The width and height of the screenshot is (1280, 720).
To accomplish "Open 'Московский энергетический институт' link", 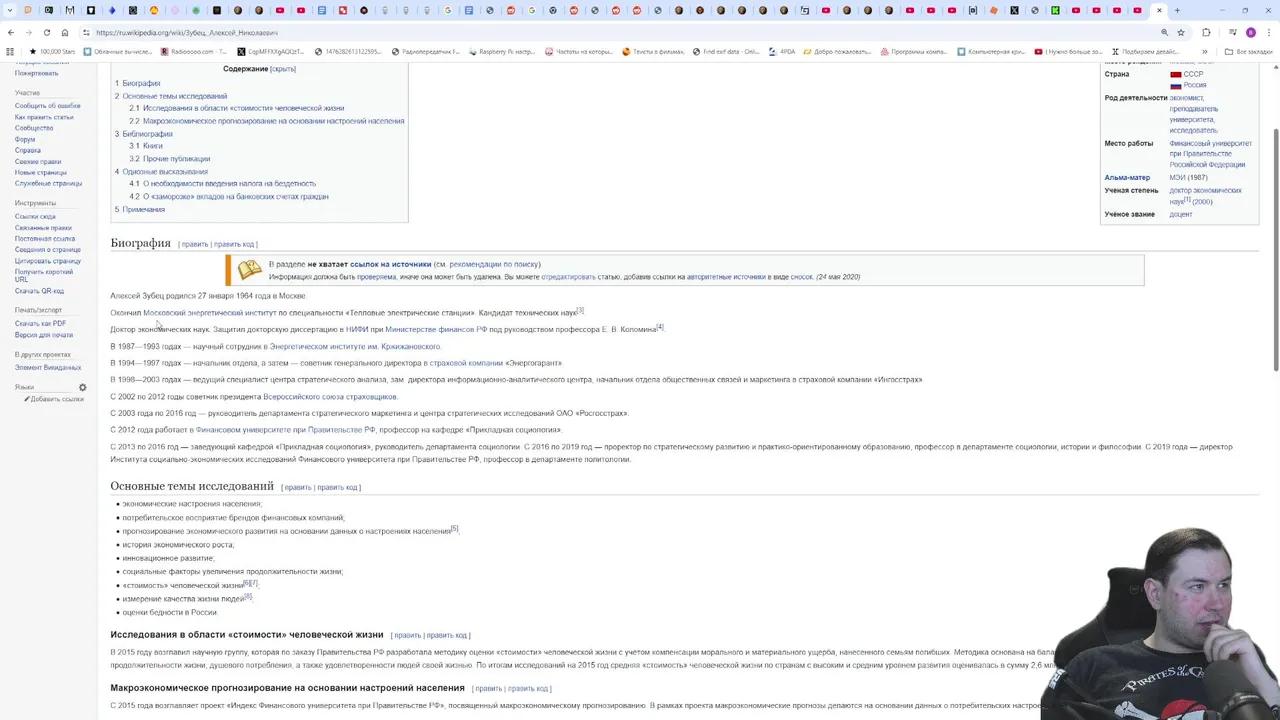I will pos(210,313).
